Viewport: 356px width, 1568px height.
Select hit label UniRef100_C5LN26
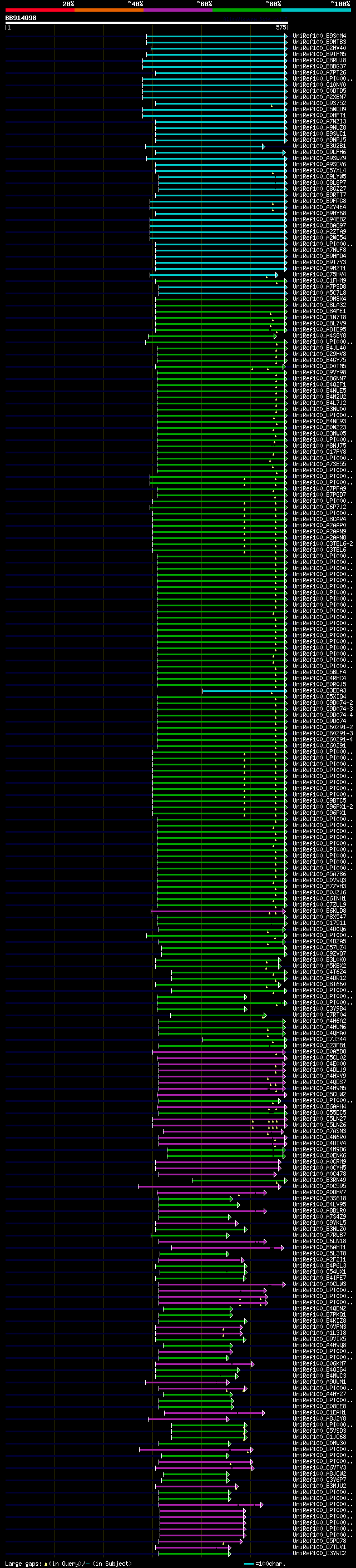click(x=319, y=1125)
